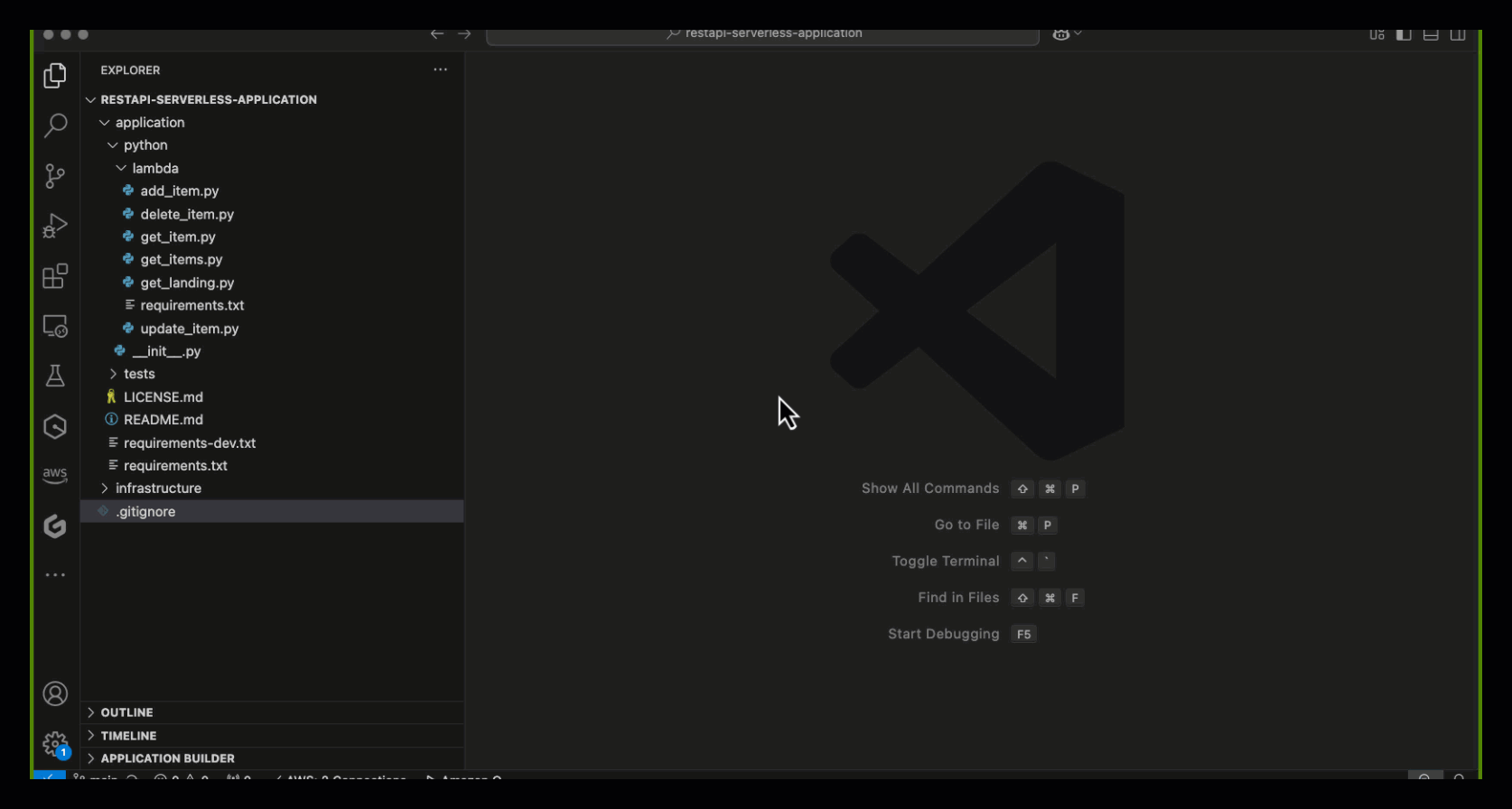Expand the infrastructure folder

pyautogui.click(x=158, y=488)
